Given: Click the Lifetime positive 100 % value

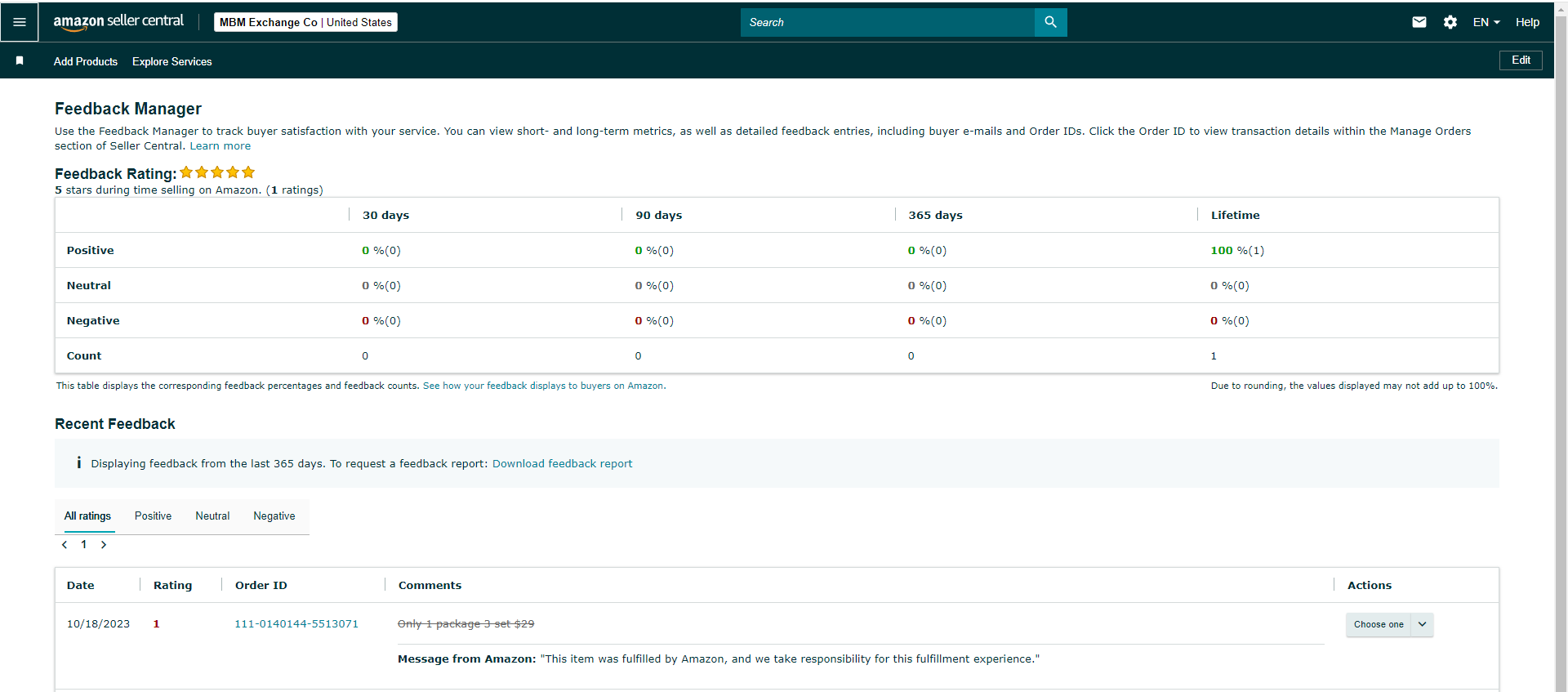Looking at the screenshot, I should coord(1237,250).
